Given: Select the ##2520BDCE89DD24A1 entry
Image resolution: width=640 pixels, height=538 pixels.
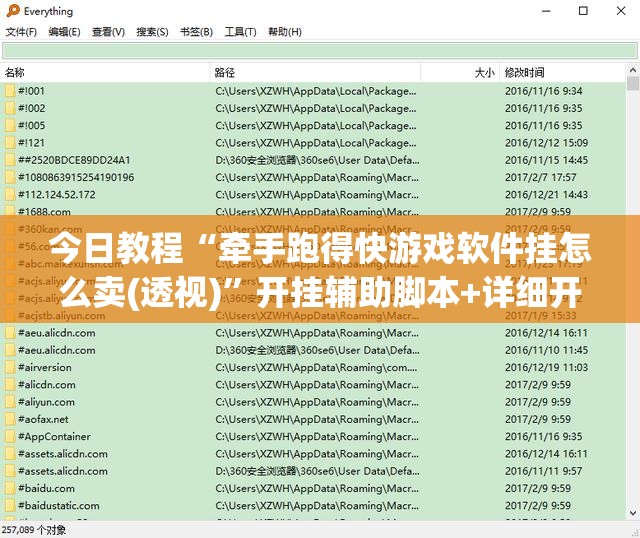Looking at the screenshot, I should [74, 160].
